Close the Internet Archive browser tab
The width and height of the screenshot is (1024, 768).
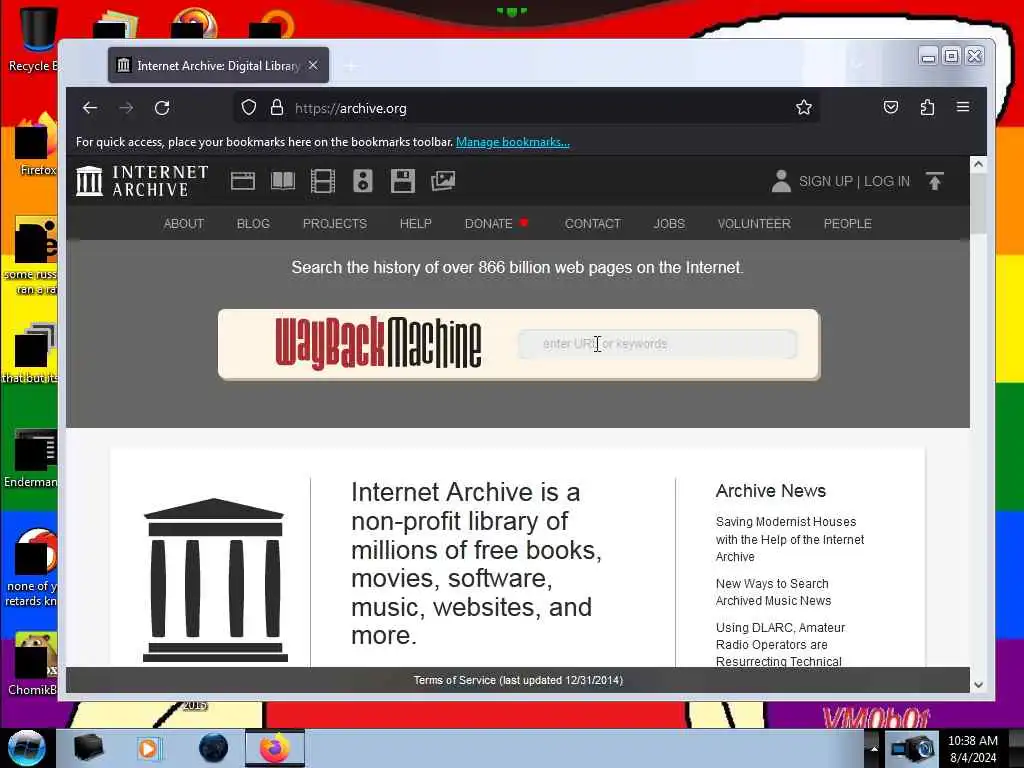coord(313,65)
